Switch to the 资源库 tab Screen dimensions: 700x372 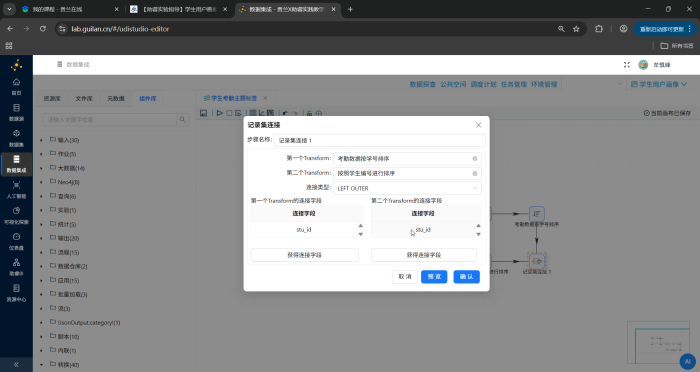[52, 98]
